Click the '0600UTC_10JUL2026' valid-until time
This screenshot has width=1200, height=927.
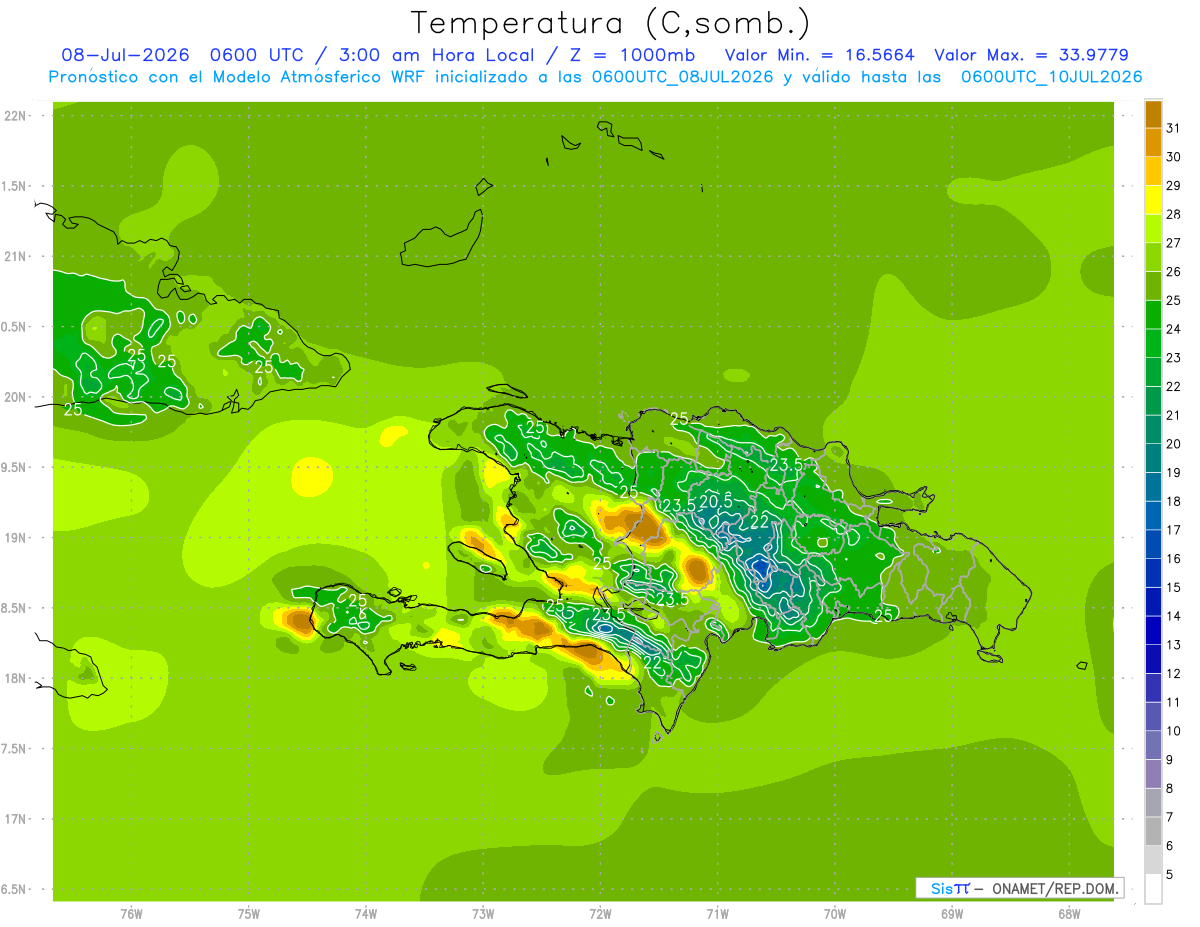[x=1051, y=76]
